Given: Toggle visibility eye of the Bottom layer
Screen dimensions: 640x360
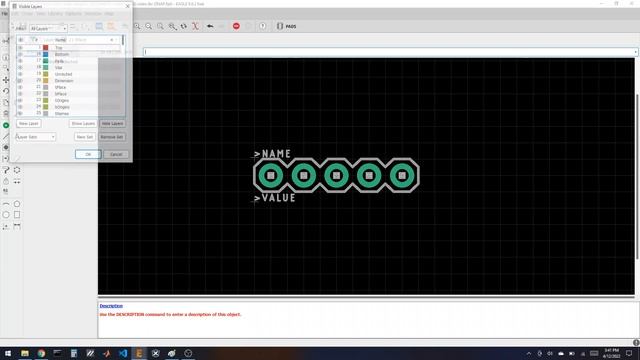Looking at the screenshot, I should [20, 54].
